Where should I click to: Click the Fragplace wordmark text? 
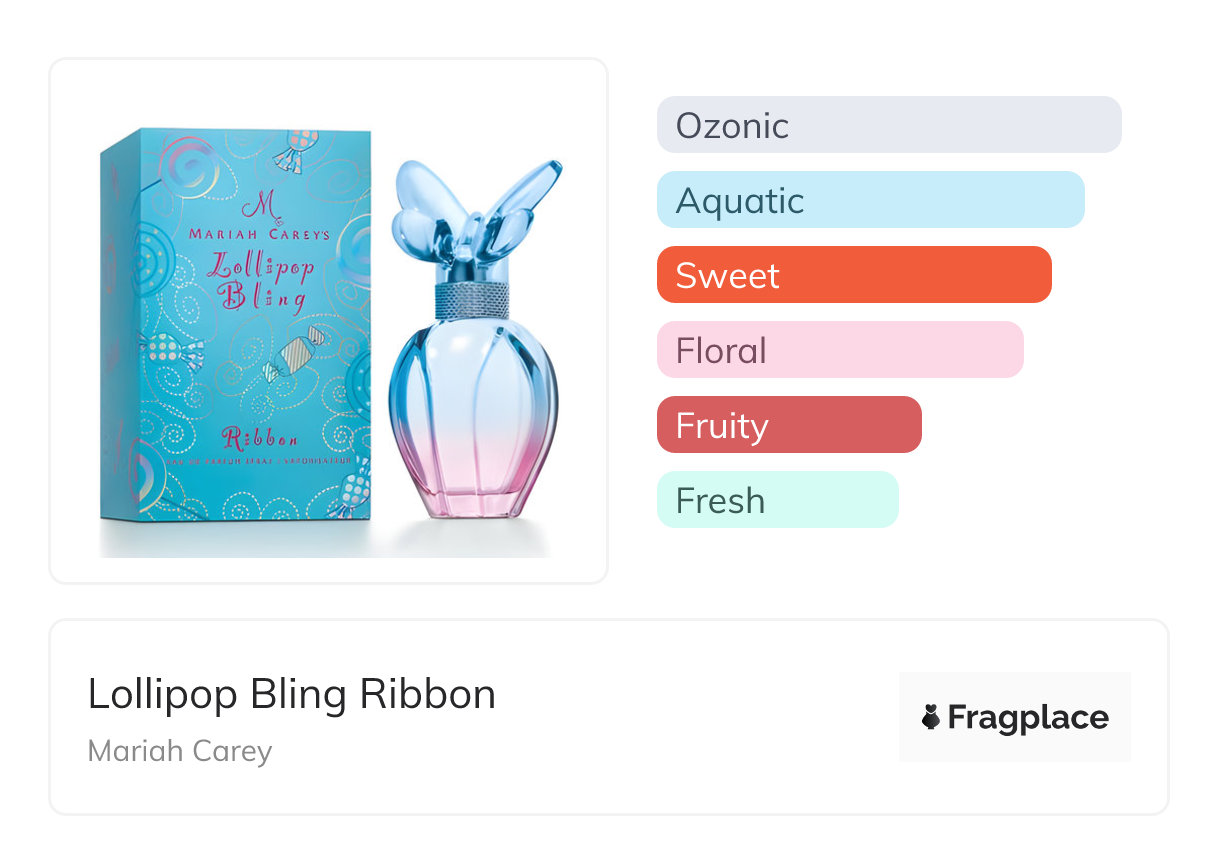pyautogui.click(x=1028, y=717)
